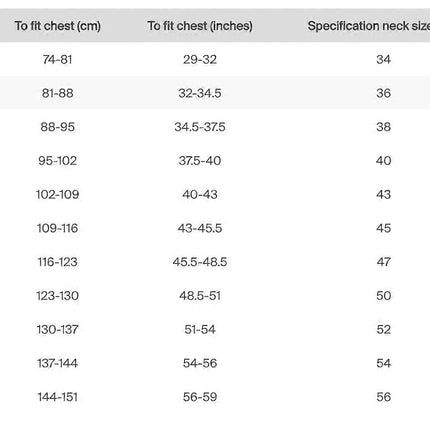Image resolution: width=430 pixels, height=430 pixels.
Task: Select the 137-144 chest cm cell
Action: coord(57,363)
